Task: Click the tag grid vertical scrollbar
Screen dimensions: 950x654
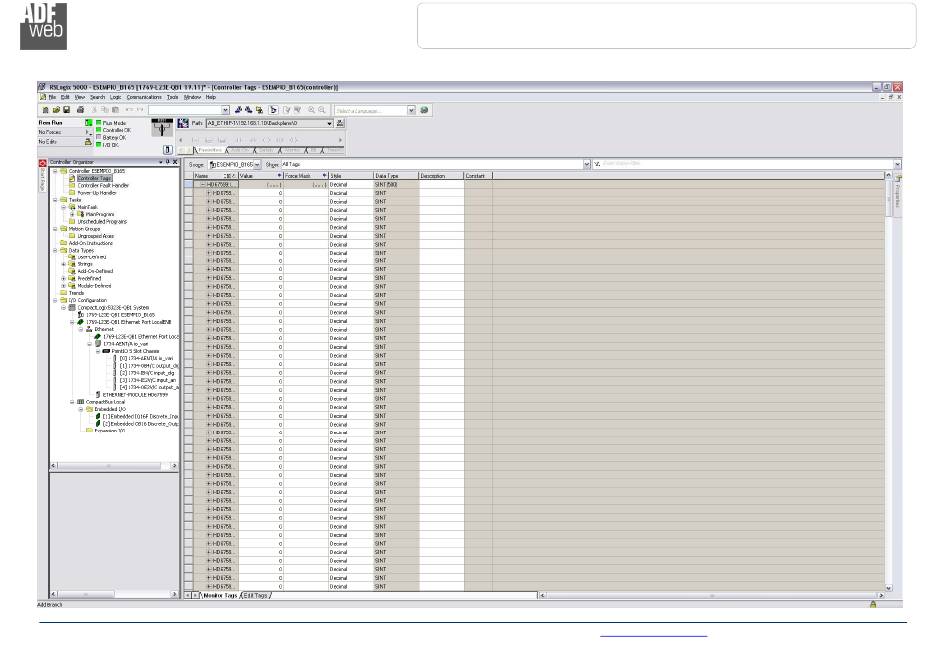Action: point(889,381)
